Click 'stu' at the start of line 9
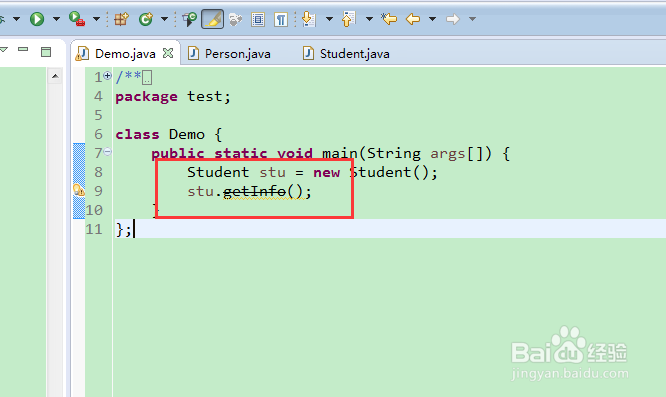 [x=200, y=191]
